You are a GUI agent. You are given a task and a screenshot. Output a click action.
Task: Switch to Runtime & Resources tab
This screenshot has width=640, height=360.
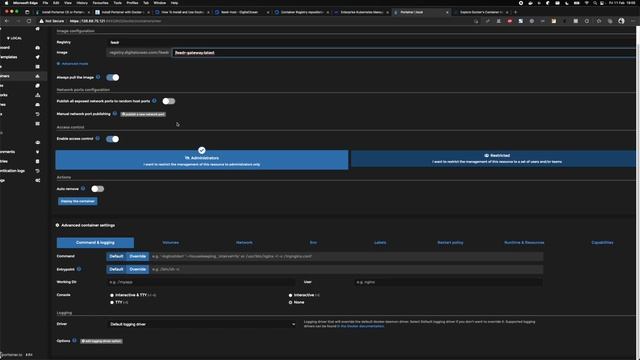[x=524, y=242]
